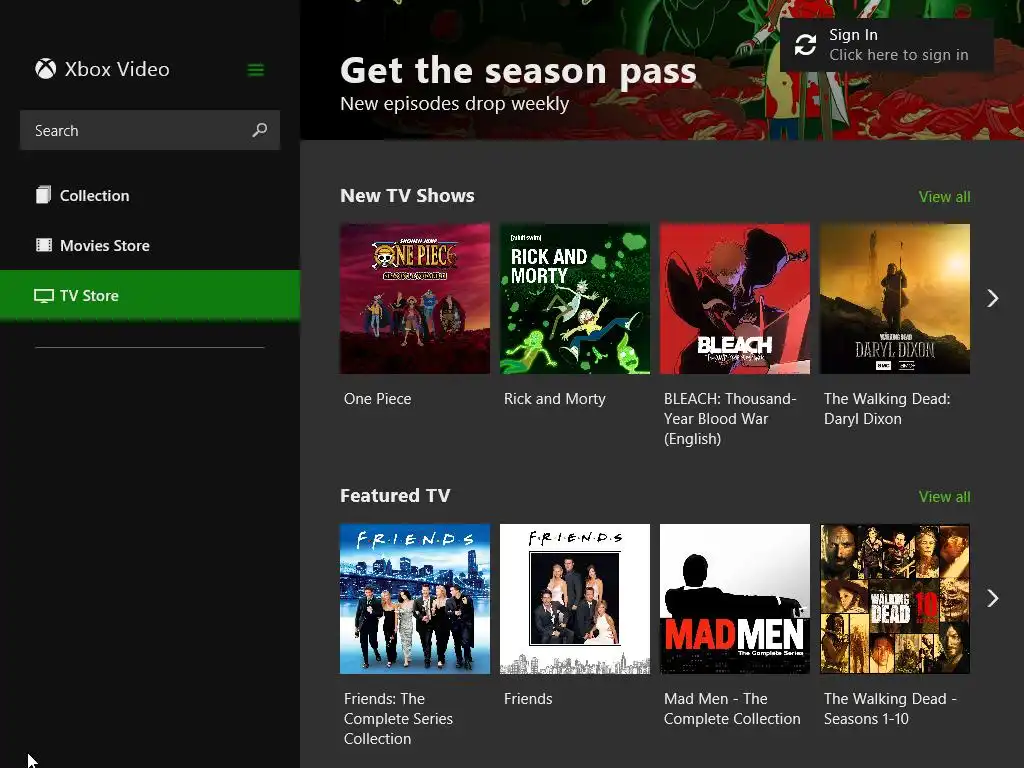
Task: Open the Mad Men poster
Action: pyautogui.click(x=735, y=599)
